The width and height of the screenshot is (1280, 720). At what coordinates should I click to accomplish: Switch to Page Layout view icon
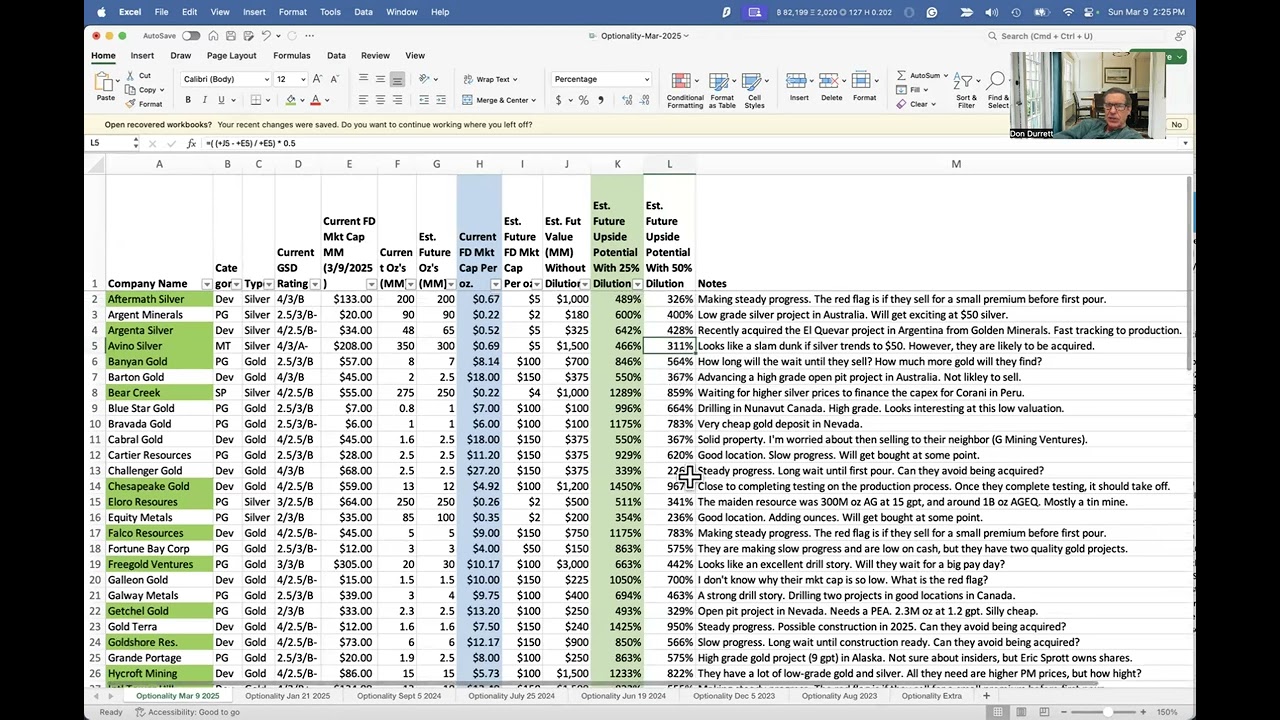[x=1022, y=712]
